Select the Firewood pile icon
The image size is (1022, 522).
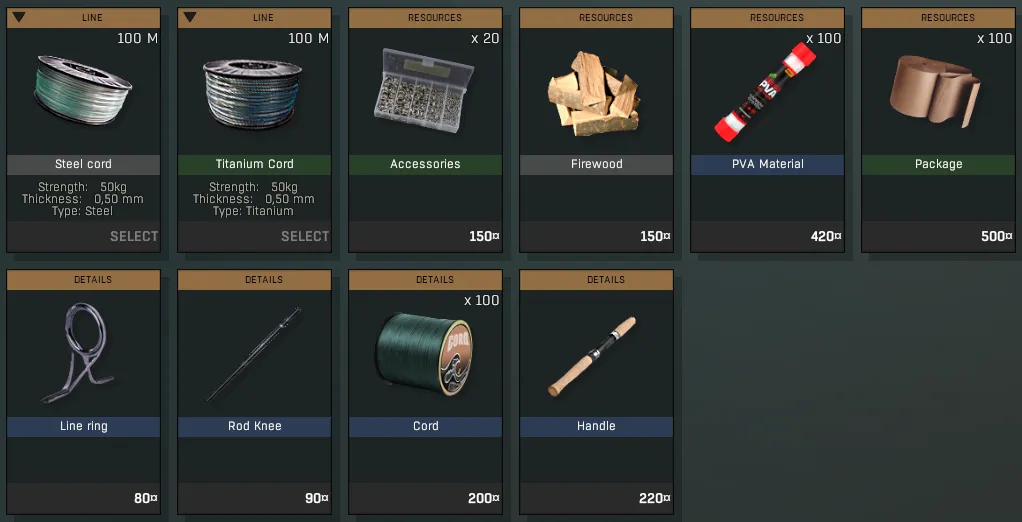point(593,94)
